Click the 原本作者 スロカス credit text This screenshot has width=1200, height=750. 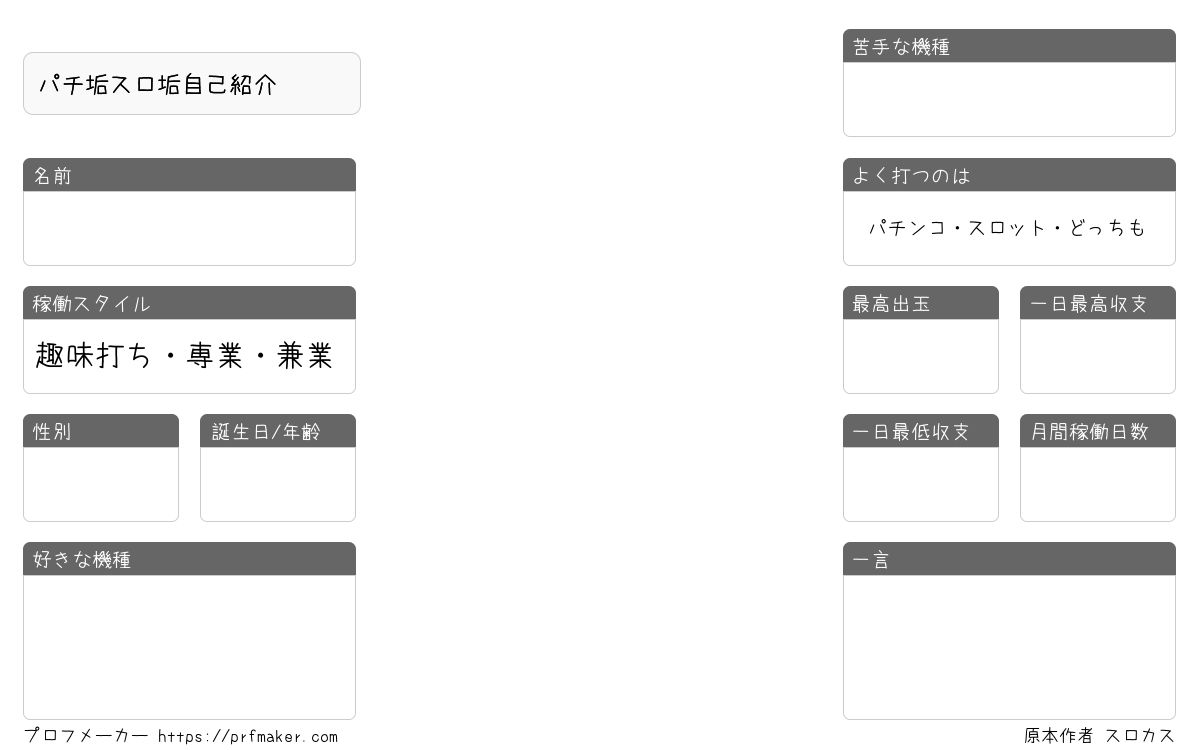tap(1099, 736)
